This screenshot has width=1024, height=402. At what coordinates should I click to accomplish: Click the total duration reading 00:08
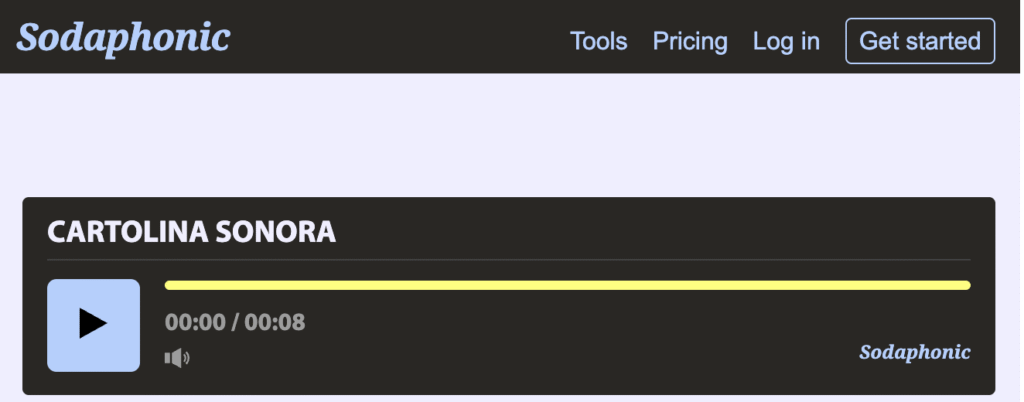coord(275,322)
